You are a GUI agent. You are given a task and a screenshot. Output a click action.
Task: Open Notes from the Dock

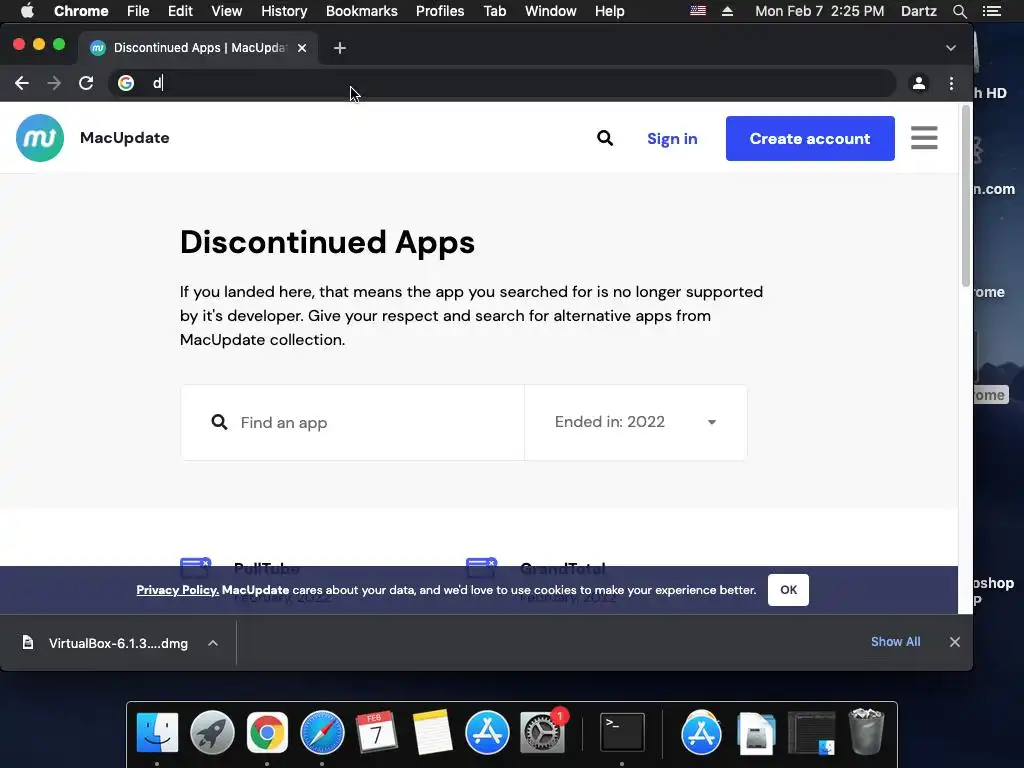coord(432,732)
